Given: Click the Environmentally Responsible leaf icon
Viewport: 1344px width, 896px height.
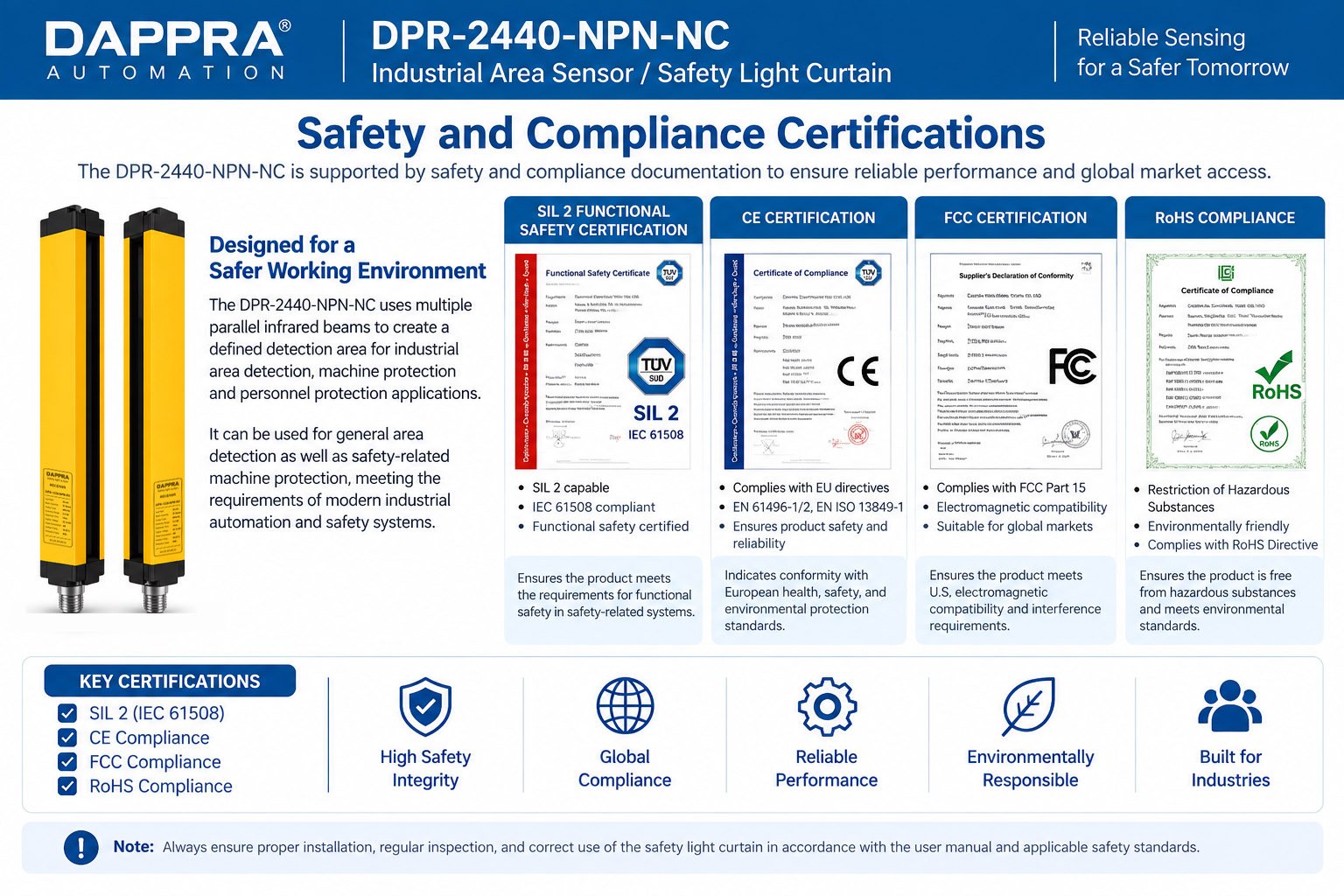Looking at the screenshot, I should [1029, 706].
